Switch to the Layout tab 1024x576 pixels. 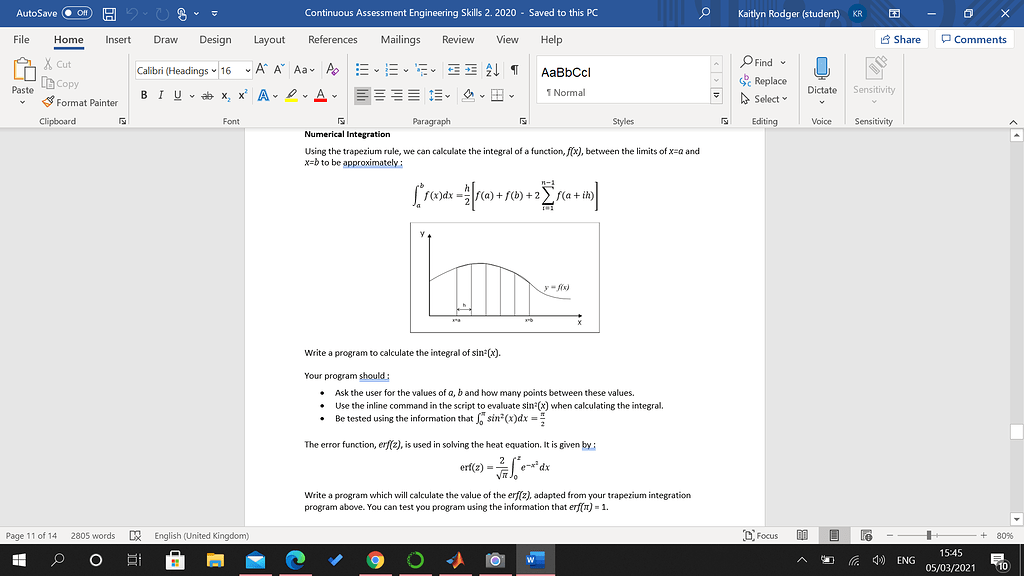[x=269, y=39]
